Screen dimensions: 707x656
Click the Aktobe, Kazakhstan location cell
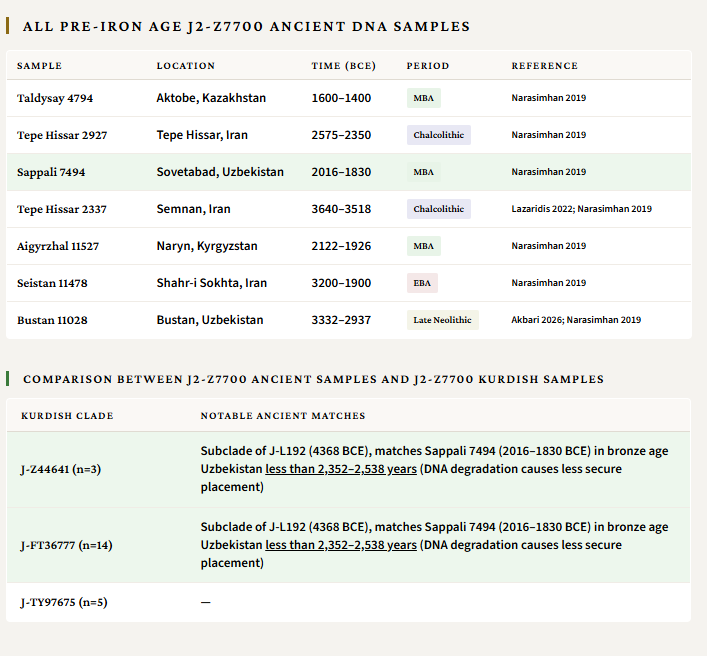(x=211, y=98)
